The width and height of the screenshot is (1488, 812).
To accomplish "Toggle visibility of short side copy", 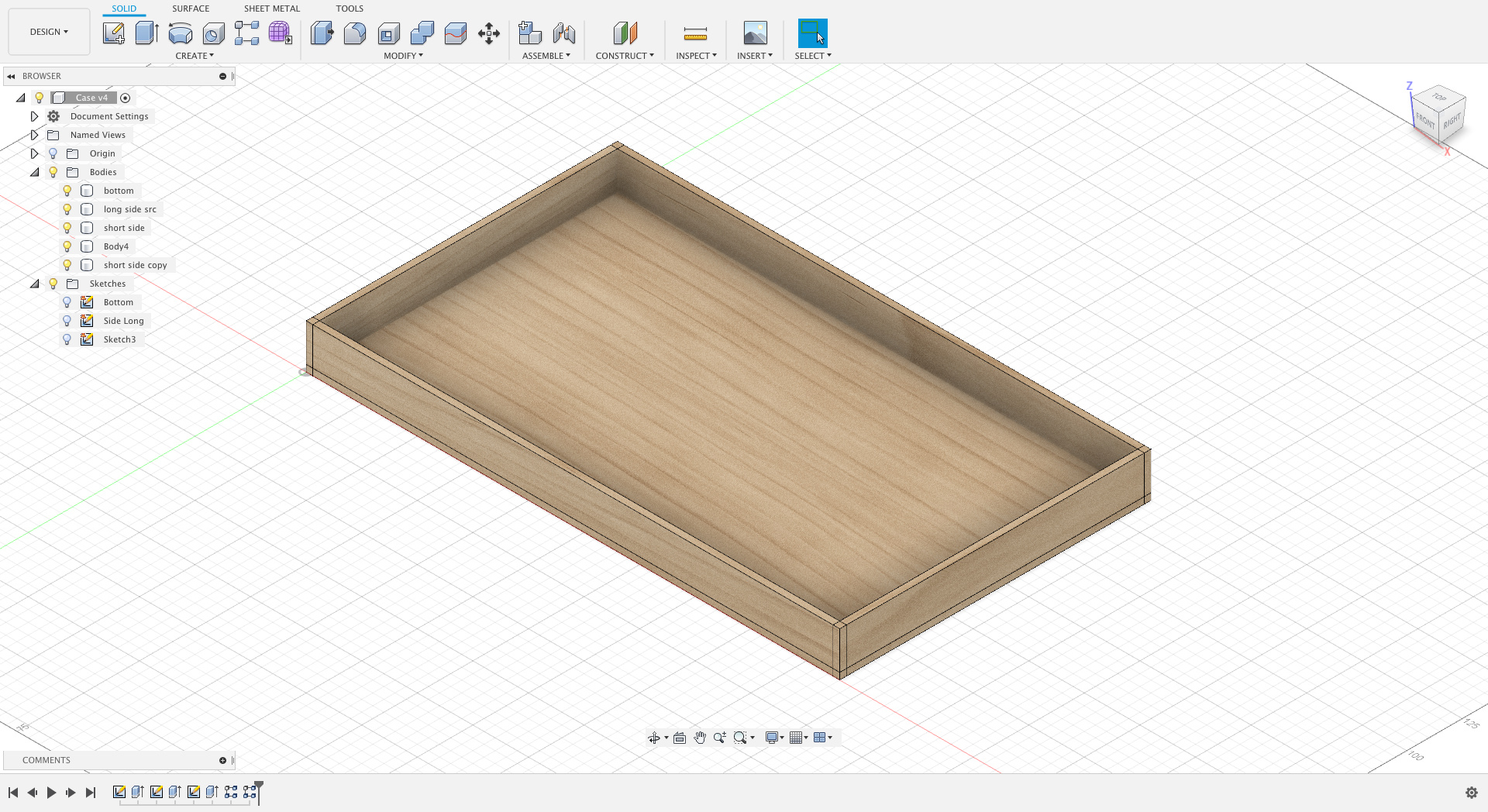I will pos(67,265).
